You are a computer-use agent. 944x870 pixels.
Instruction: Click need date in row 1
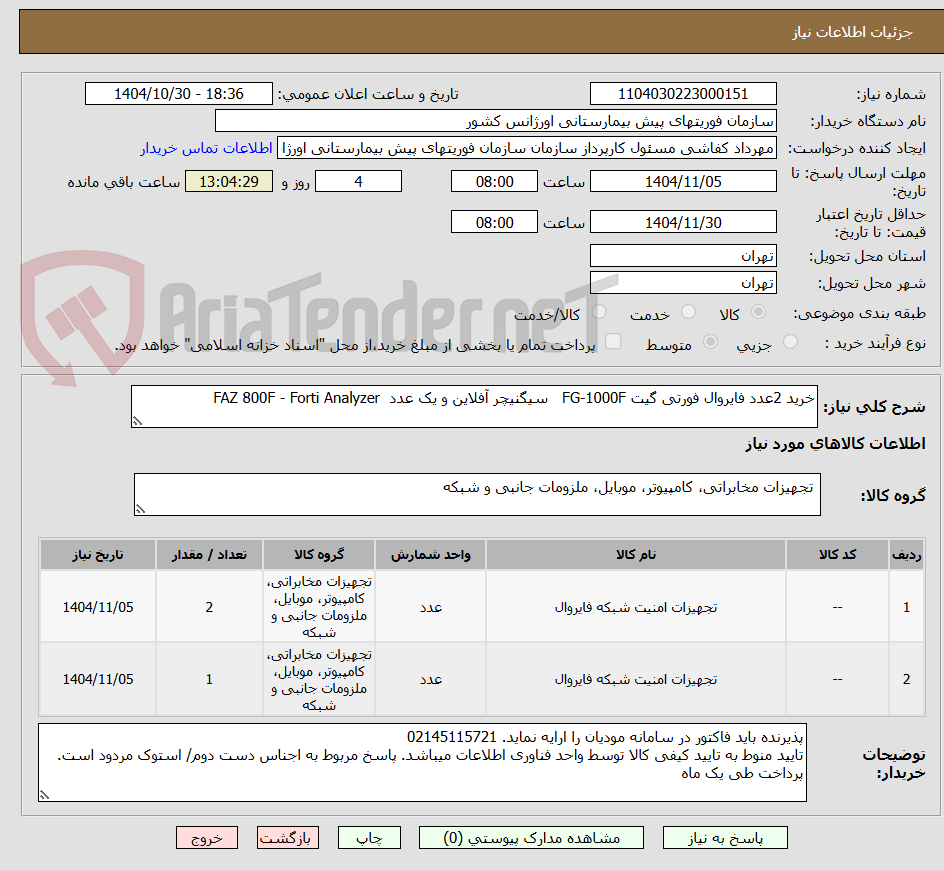98,607
